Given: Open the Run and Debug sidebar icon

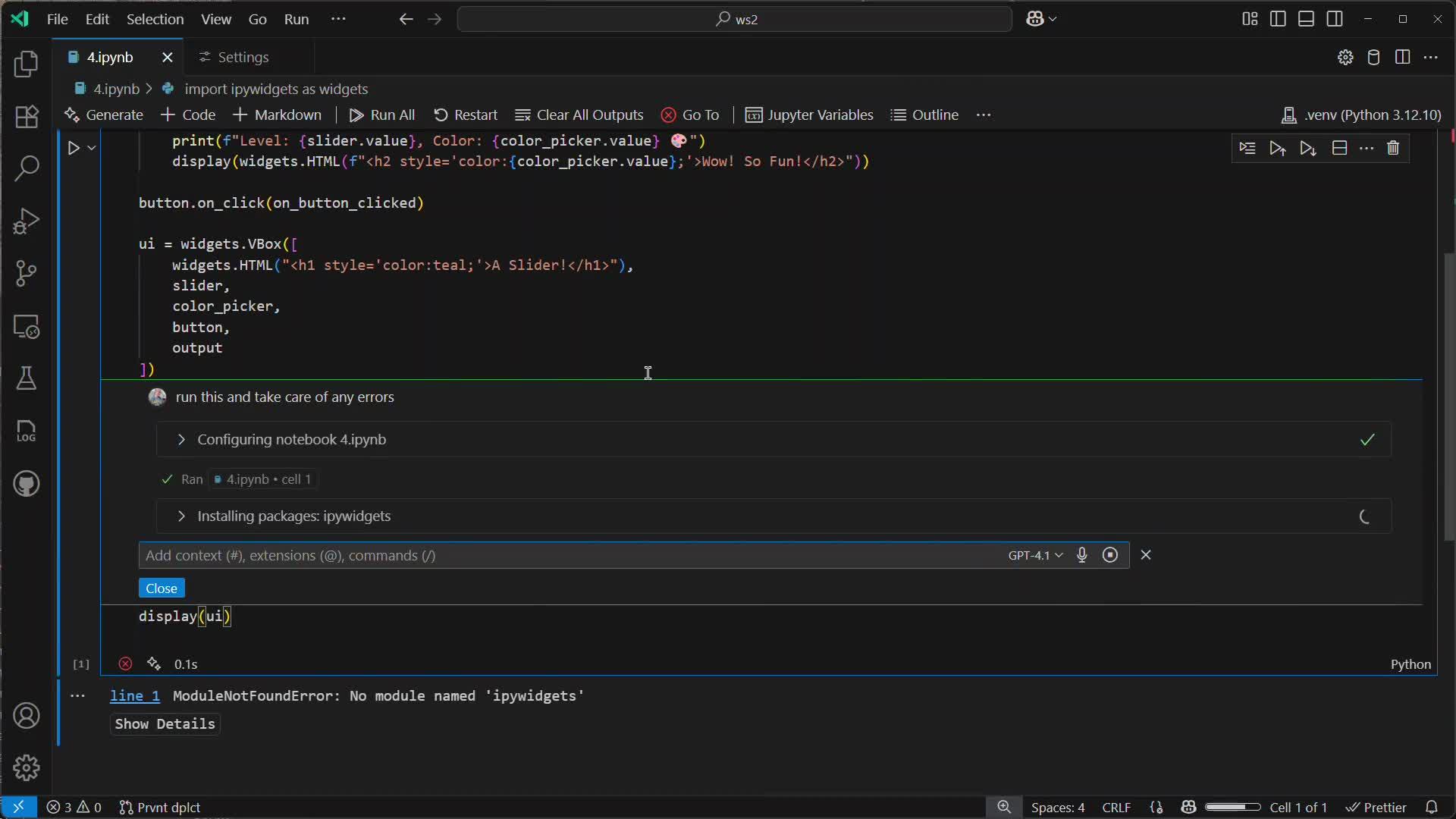Looking at the screenshot, I should pyautogui.click(x=27, y=221).
